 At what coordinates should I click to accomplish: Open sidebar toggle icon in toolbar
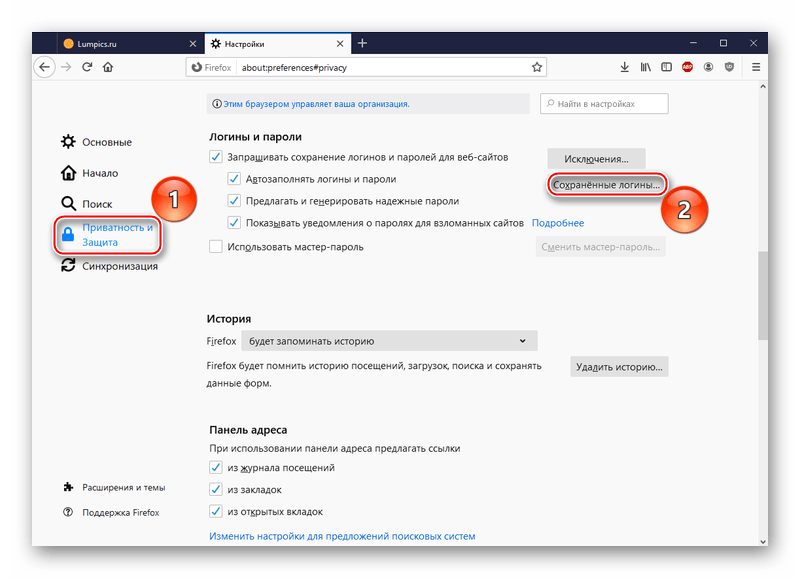click(665, 68)
